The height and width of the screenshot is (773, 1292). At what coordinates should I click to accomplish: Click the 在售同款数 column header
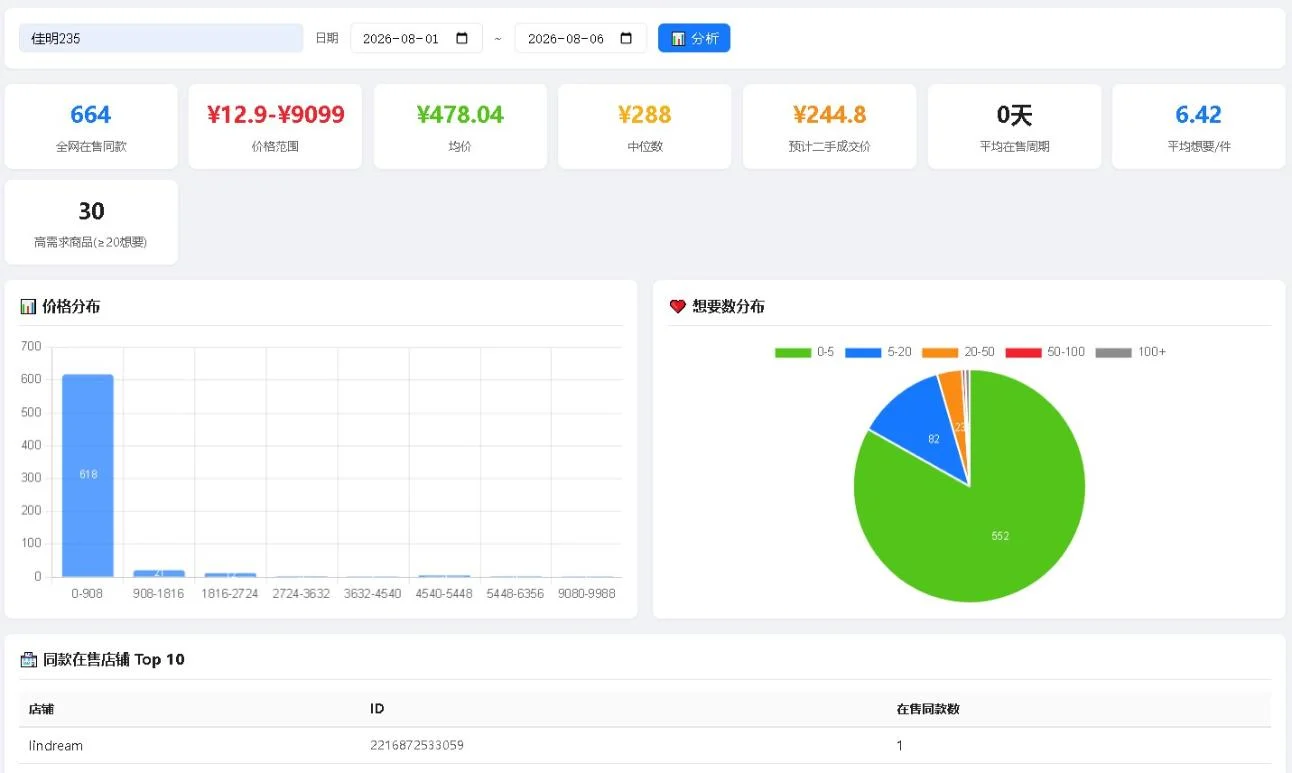tap(928, 709)
